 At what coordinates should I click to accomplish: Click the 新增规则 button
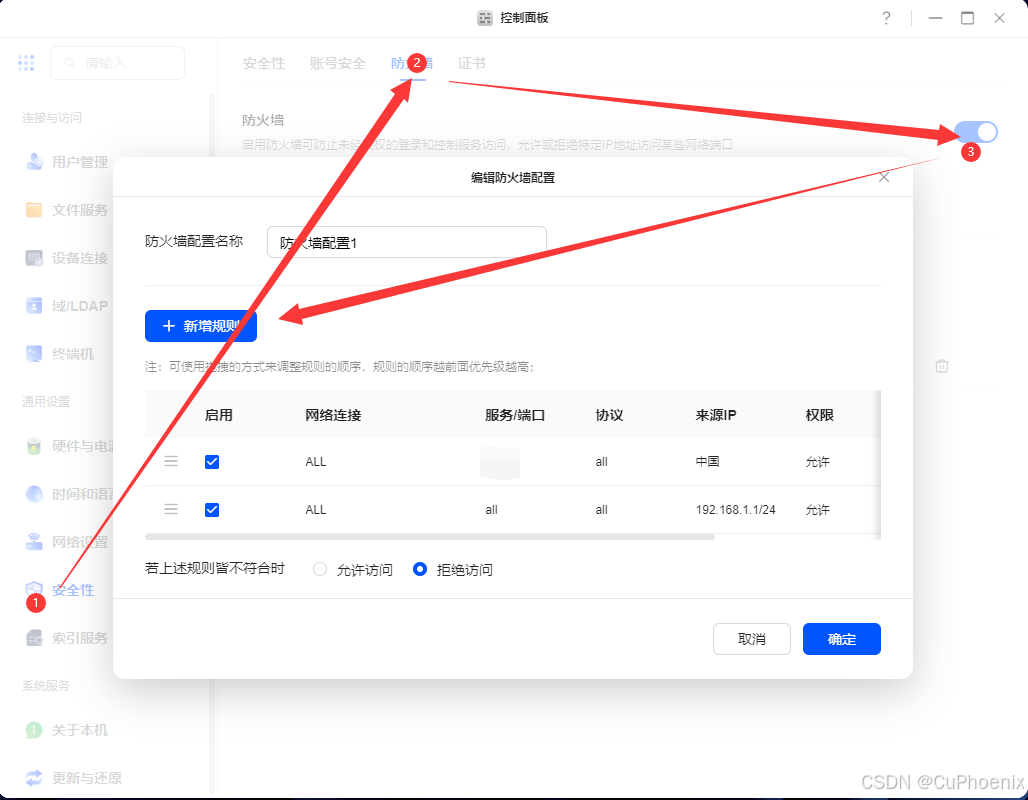(200, 326)
